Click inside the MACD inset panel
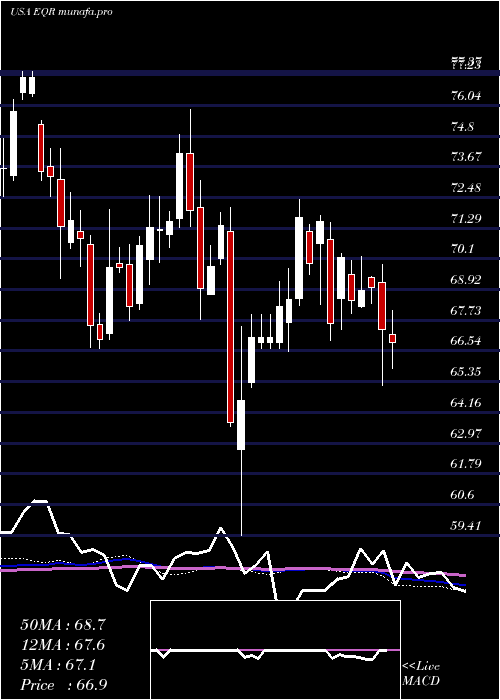The width and height of the screenshot is (500, 700). [x=275, y=650]
